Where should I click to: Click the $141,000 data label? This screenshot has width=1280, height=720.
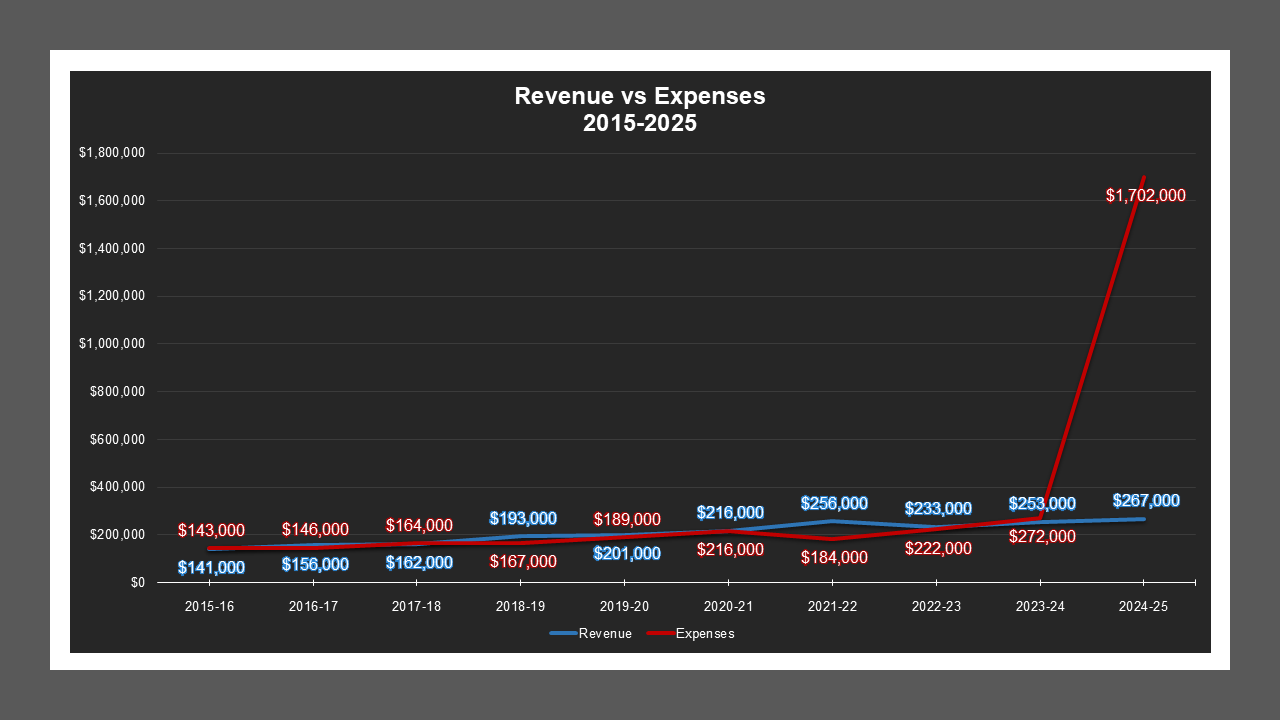(210, 567)
